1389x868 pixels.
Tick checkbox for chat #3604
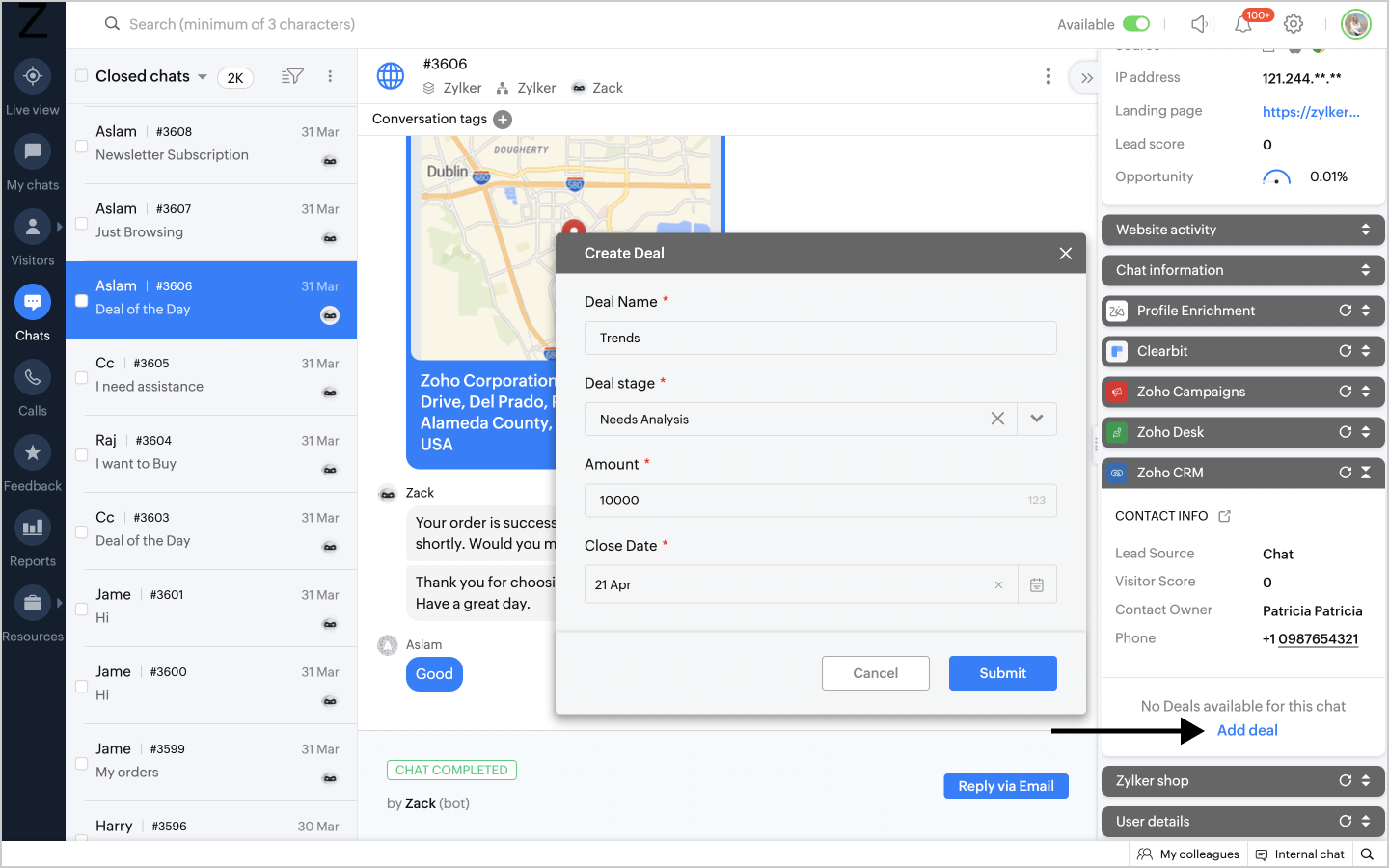[82, 455]
